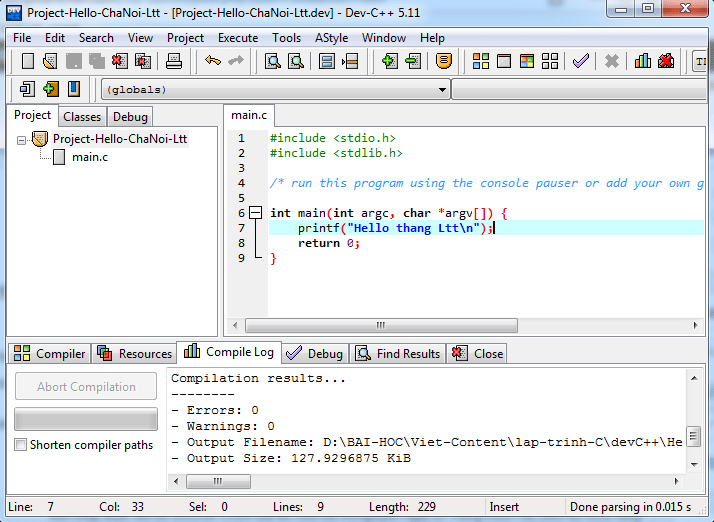This screenshot has width=714, height=522.
Task: Click the Add to project plus icon
Action: pyautogui.click(x=390, y=61)
